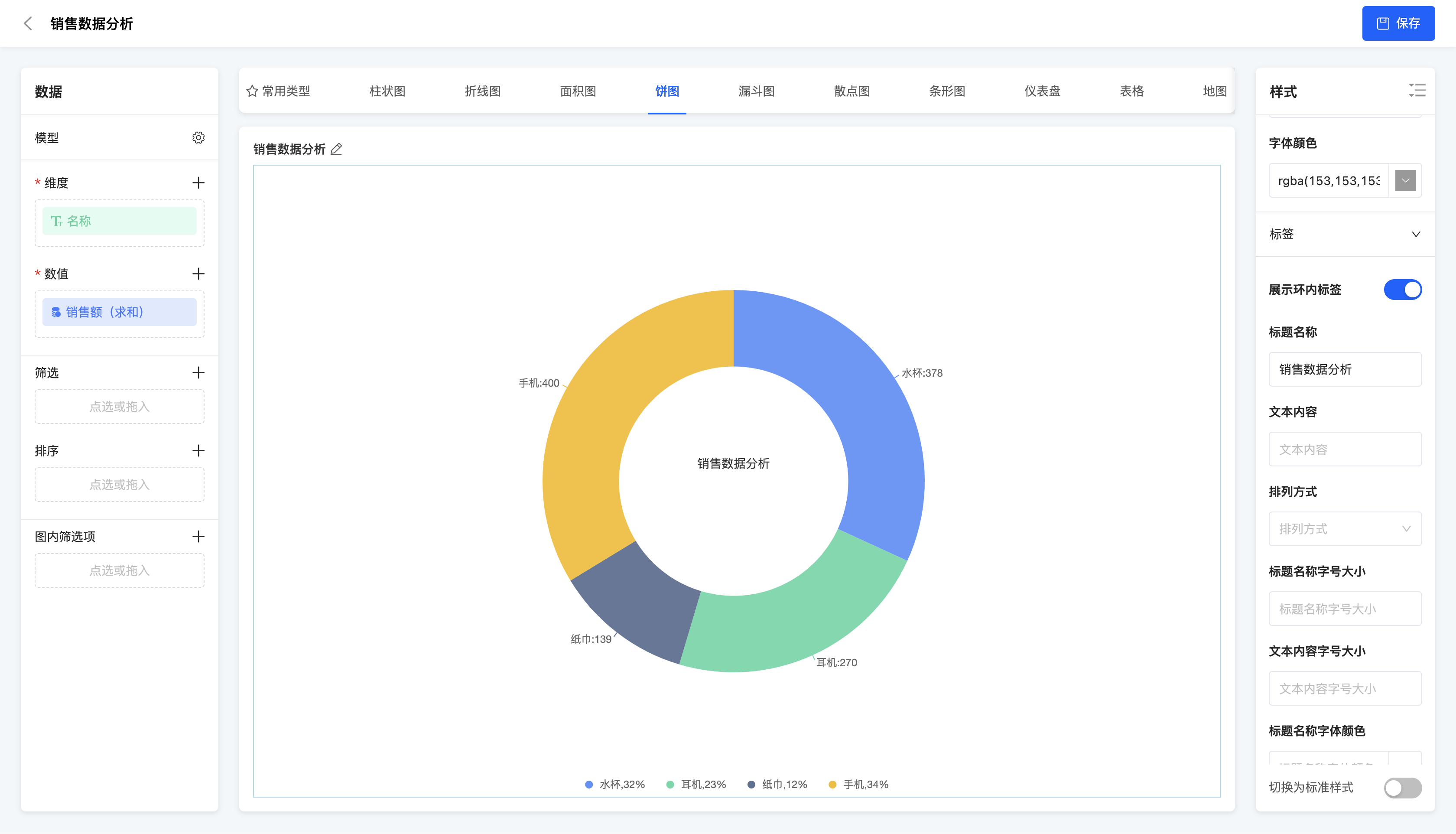Add a dimension with plus icon
This screenshot has height=834, width=1456.
pyautogui.click(x=198, y=183)
